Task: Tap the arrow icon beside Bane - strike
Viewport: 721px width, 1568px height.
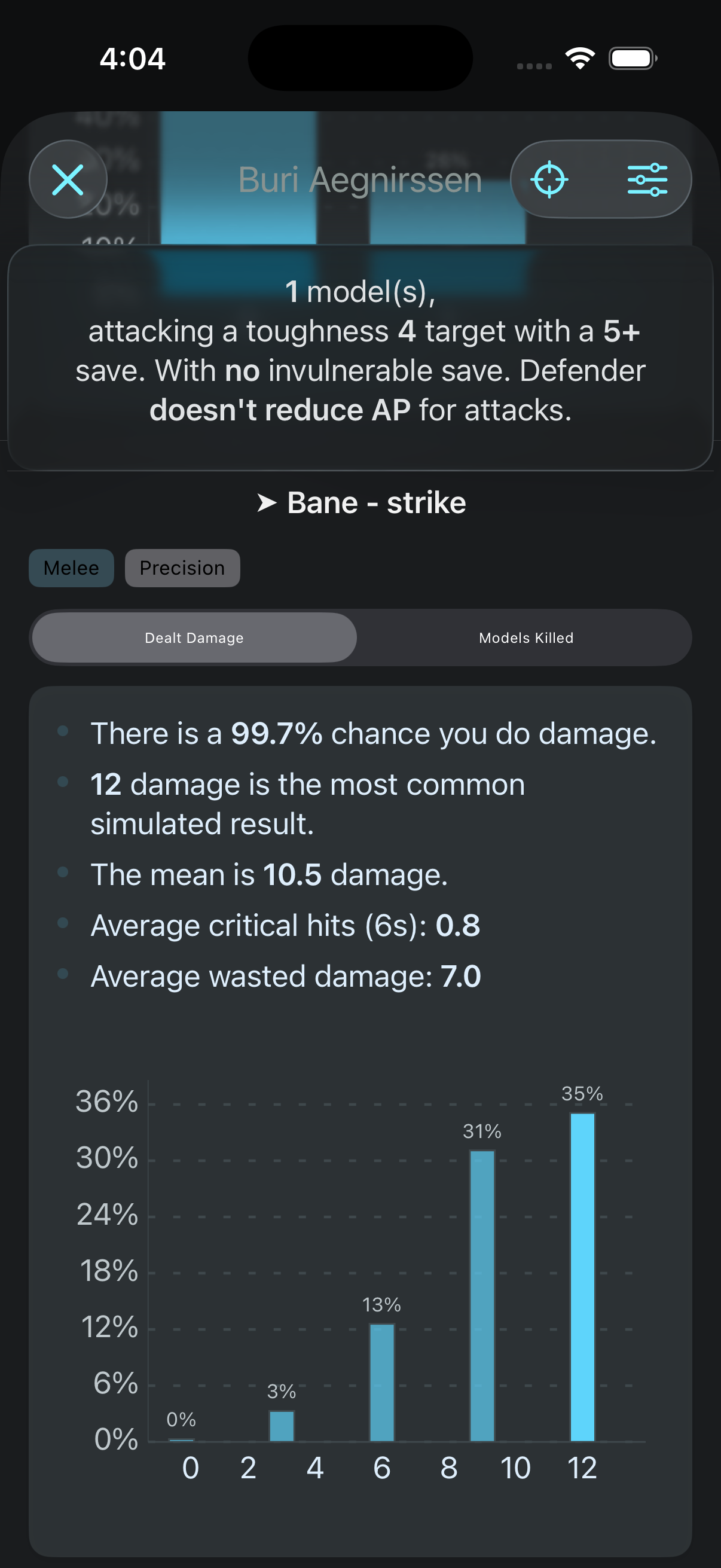Action: [267, 504]
